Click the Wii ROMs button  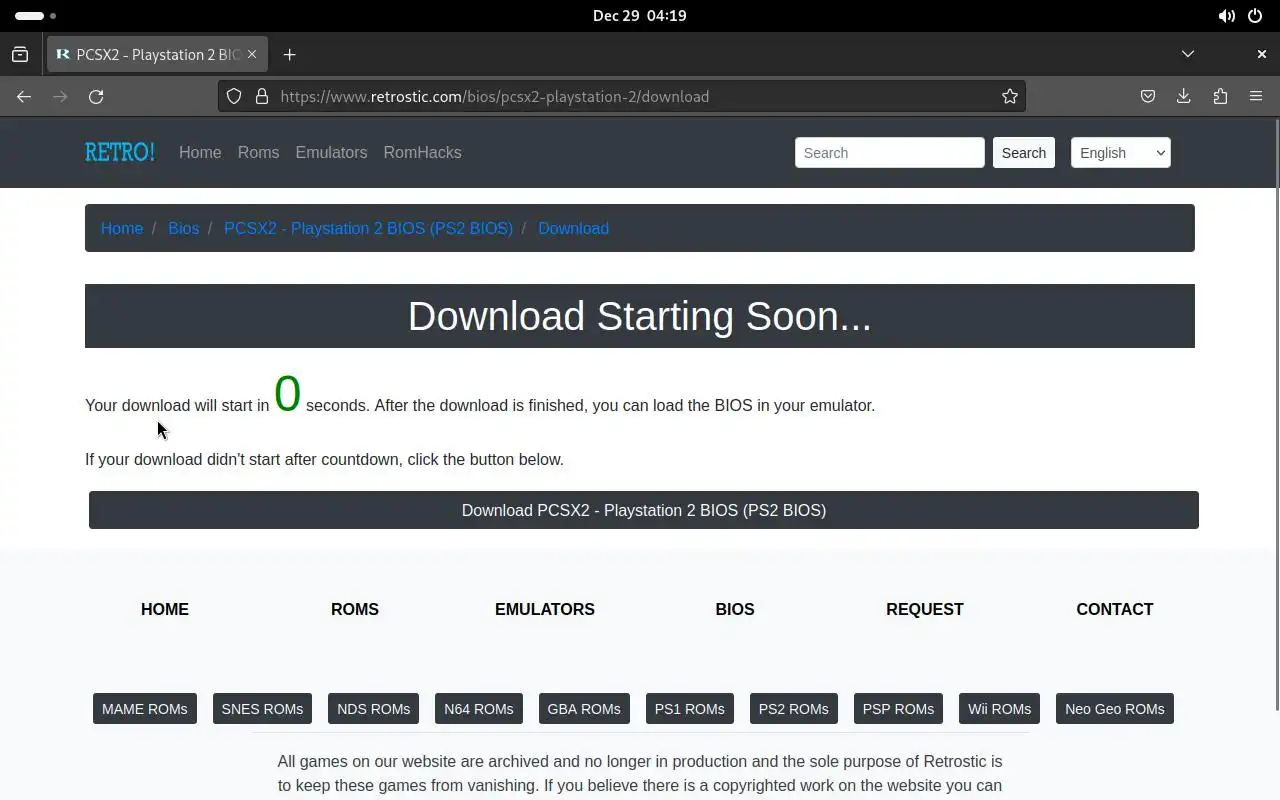point(999,709)
